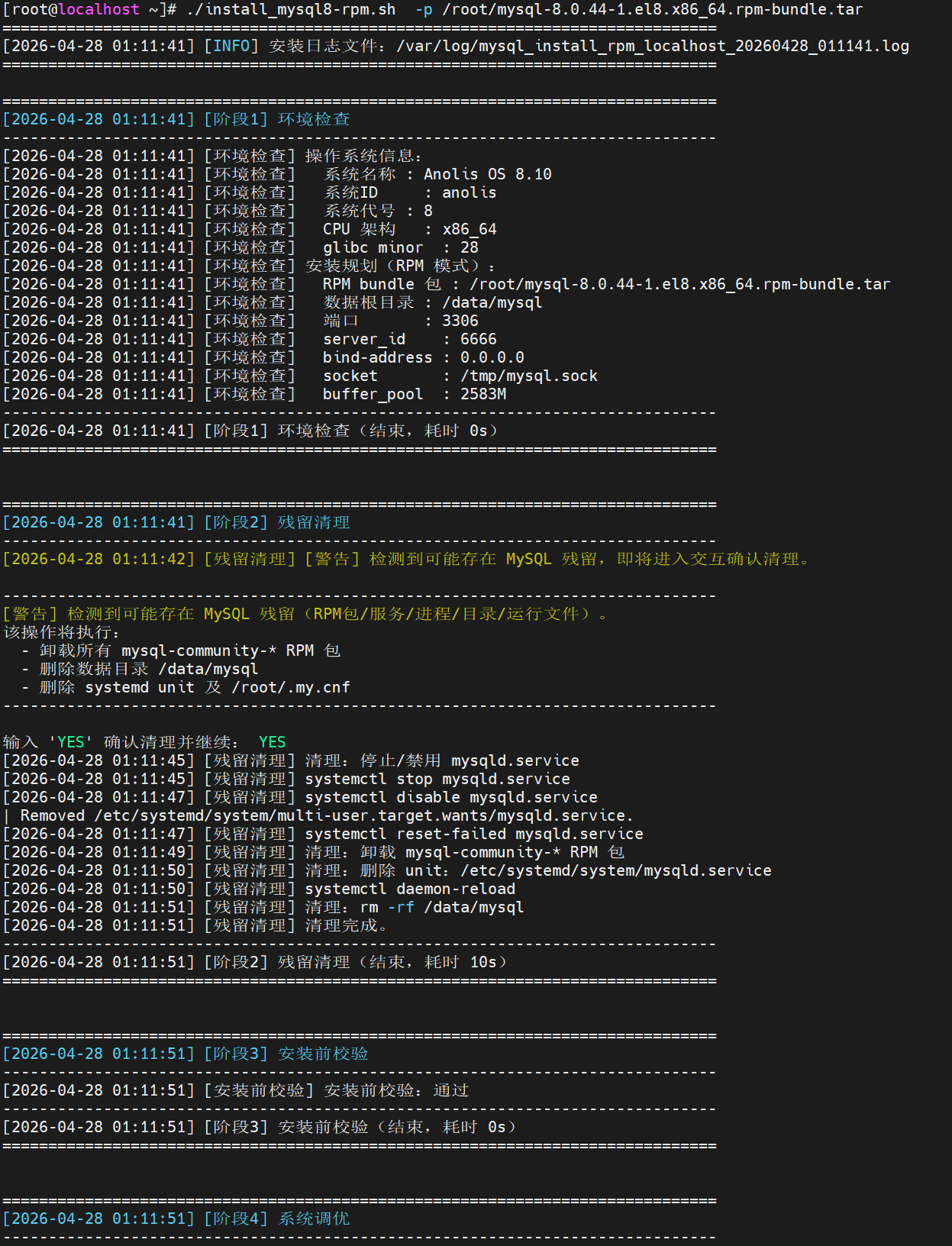Select the glibc minor value 28

(470, 247)
